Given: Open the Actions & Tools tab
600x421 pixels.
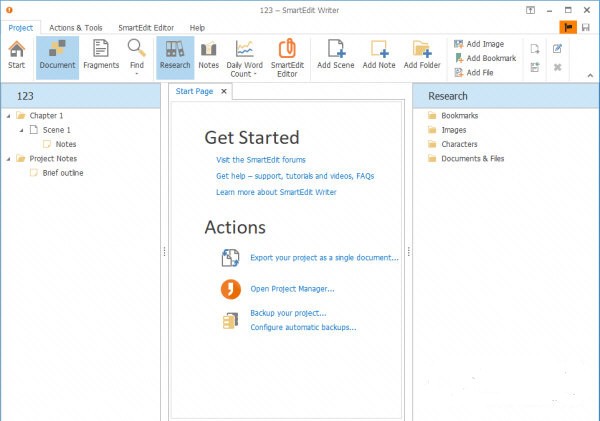Looking at the screenshot, I should coord(75,28).
